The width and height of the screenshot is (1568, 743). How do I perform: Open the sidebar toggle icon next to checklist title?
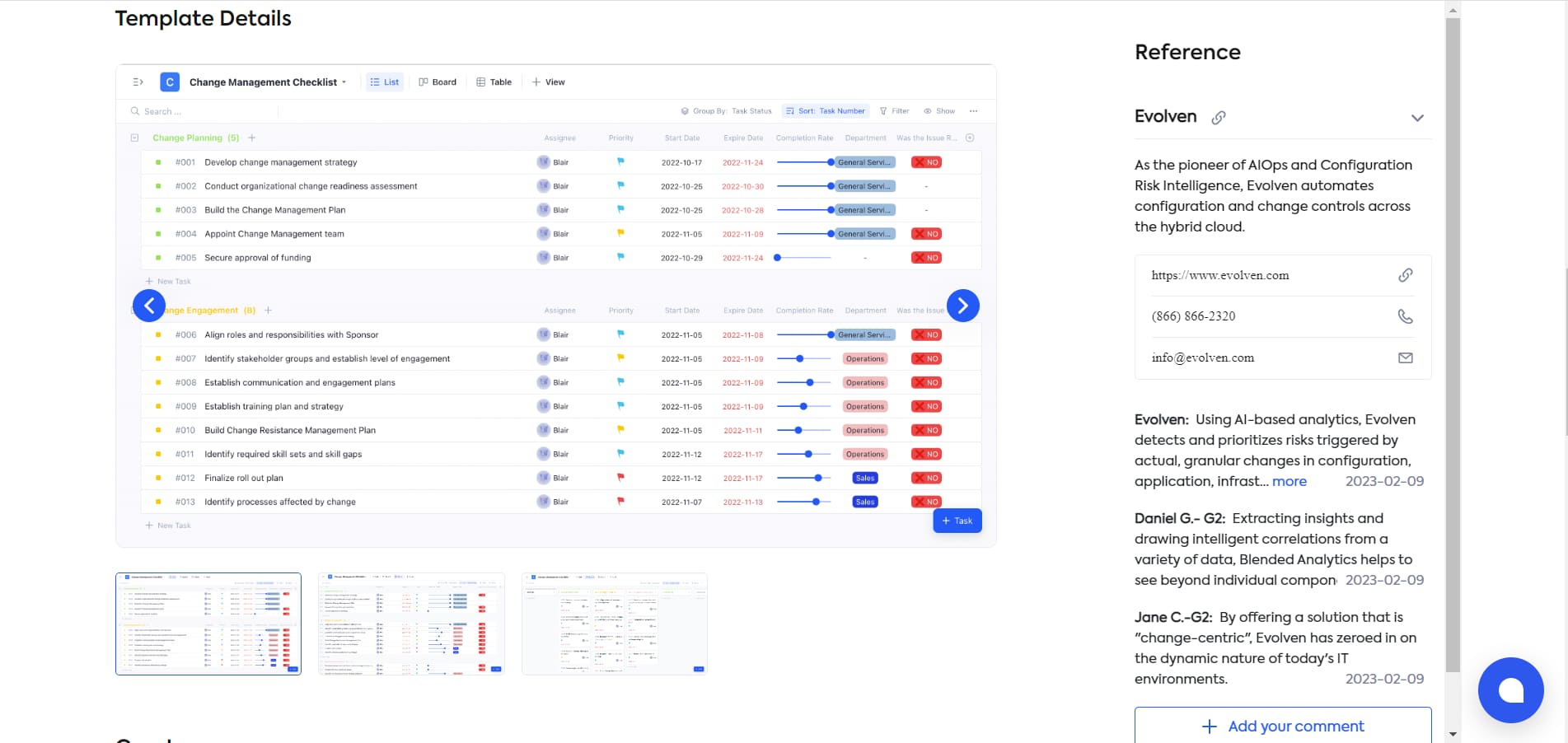pyautogui.click(x=138, y=82)
